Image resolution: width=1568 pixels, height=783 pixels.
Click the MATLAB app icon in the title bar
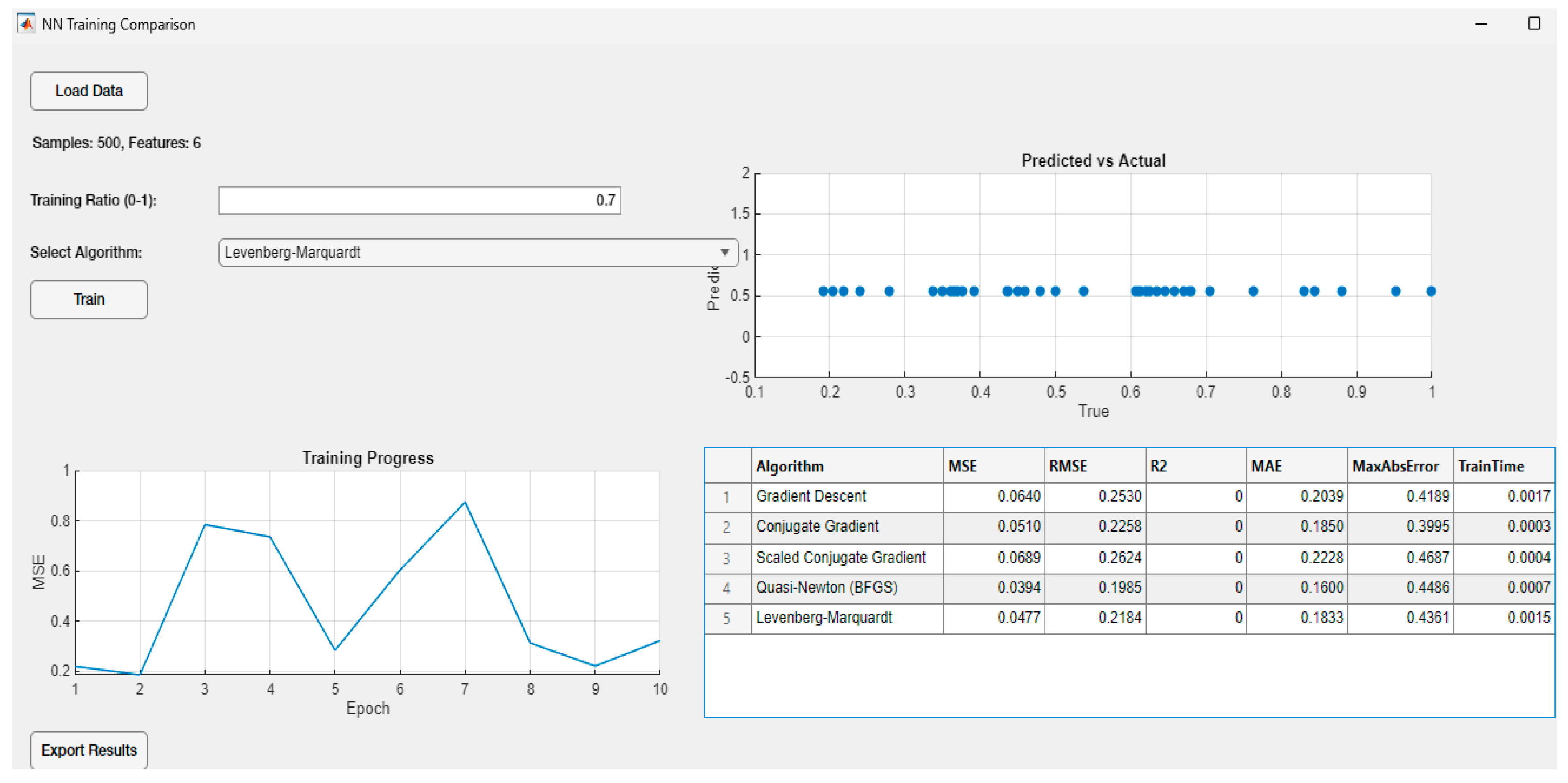click(25, 25)
